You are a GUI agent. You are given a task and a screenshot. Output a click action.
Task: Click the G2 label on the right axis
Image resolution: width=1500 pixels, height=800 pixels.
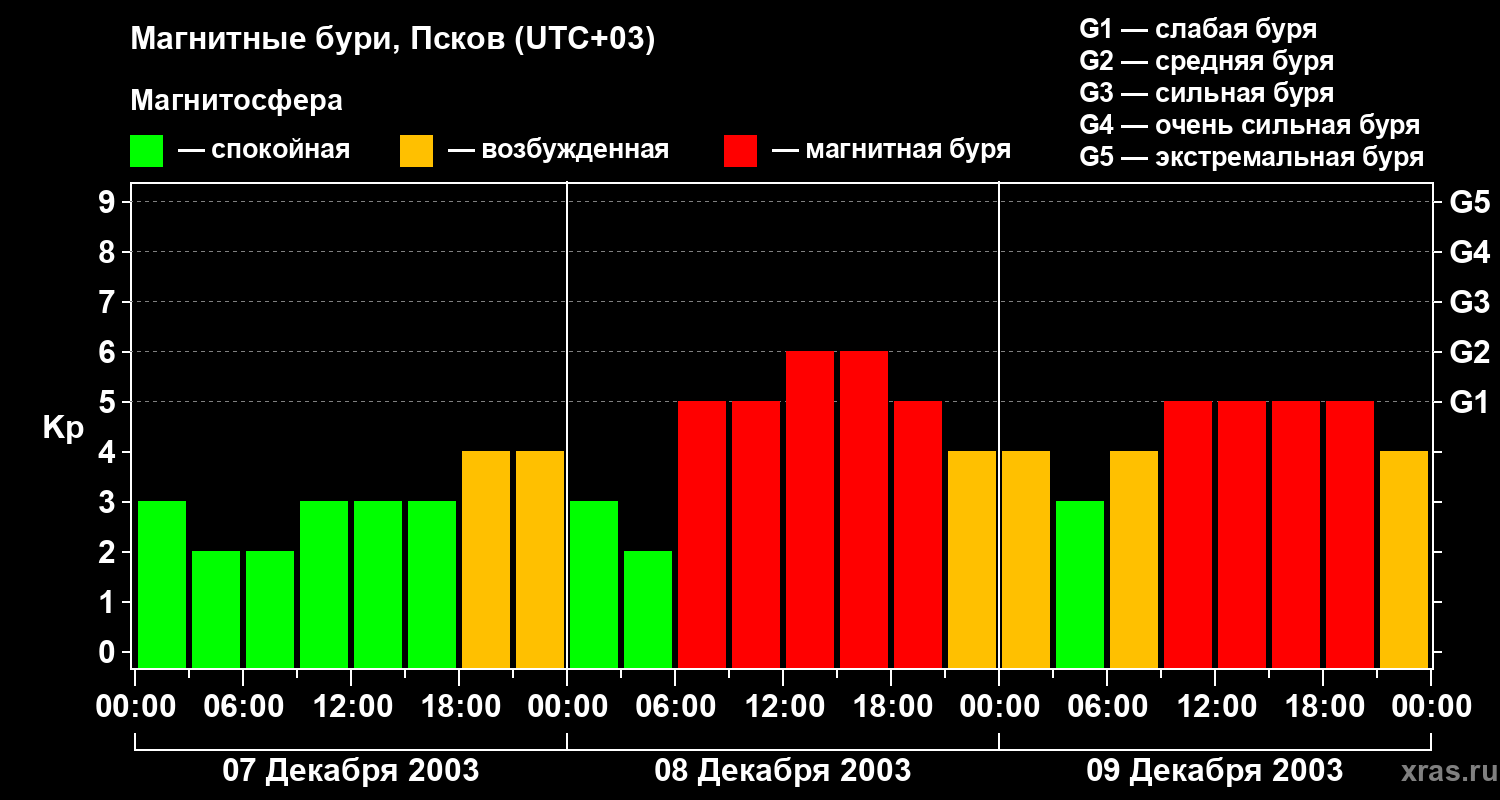pyautogui.click(x=1469, y=352)
